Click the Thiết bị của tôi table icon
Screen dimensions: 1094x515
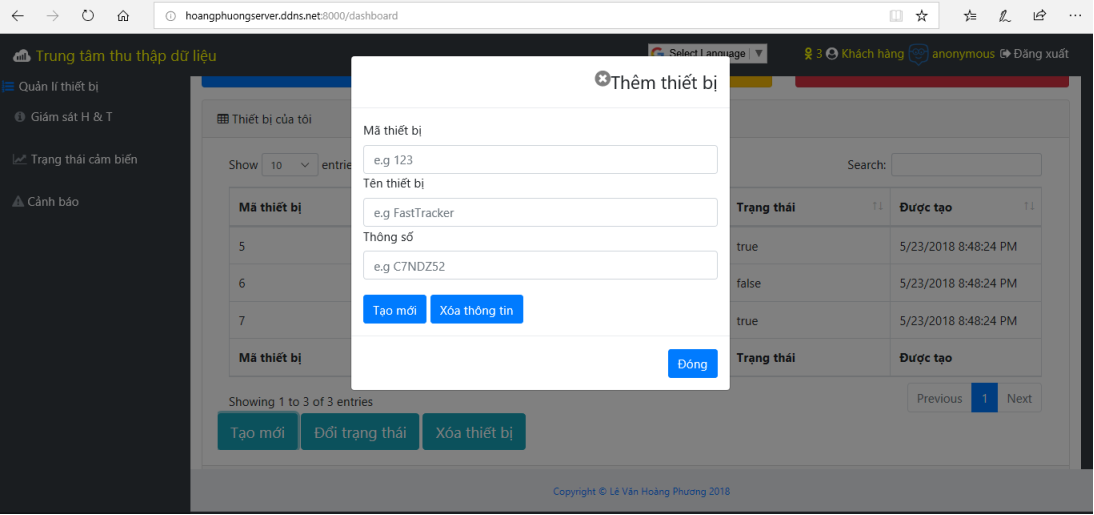pyautogui.click(x=223, y=119)
